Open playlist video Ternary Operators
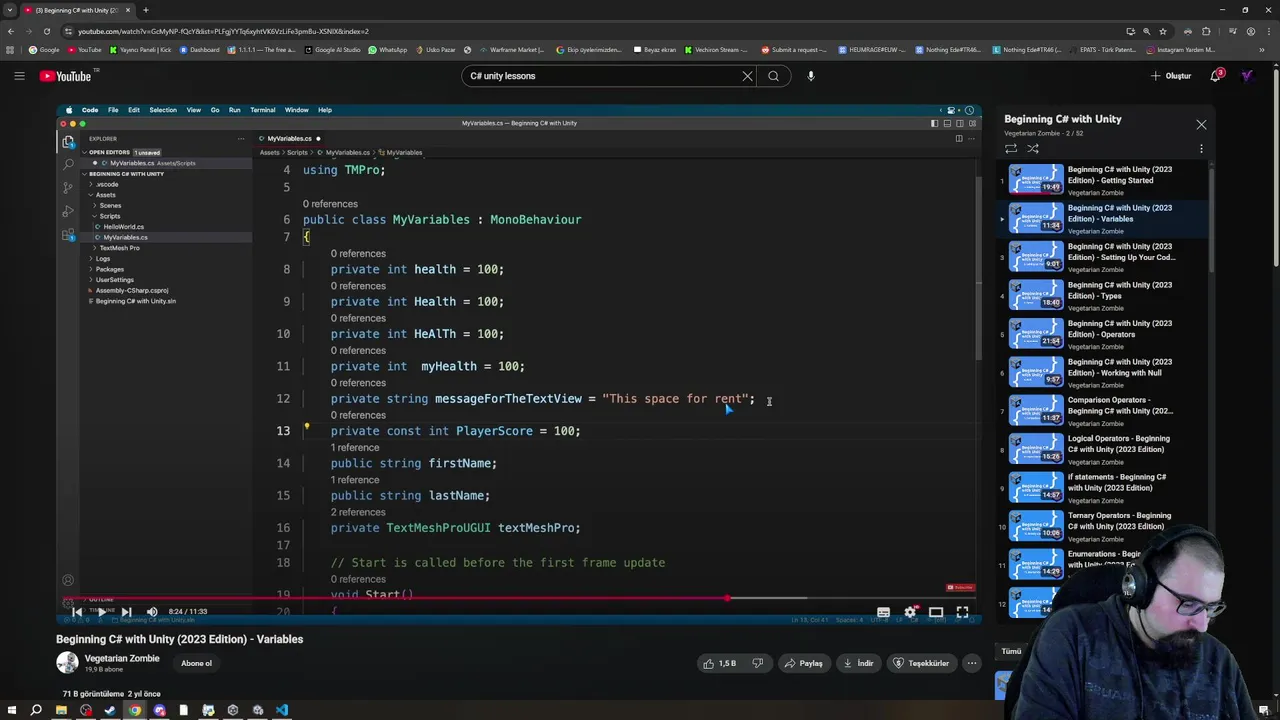The width and height of the screenshot is (1280, 720). pos(1105,526)
